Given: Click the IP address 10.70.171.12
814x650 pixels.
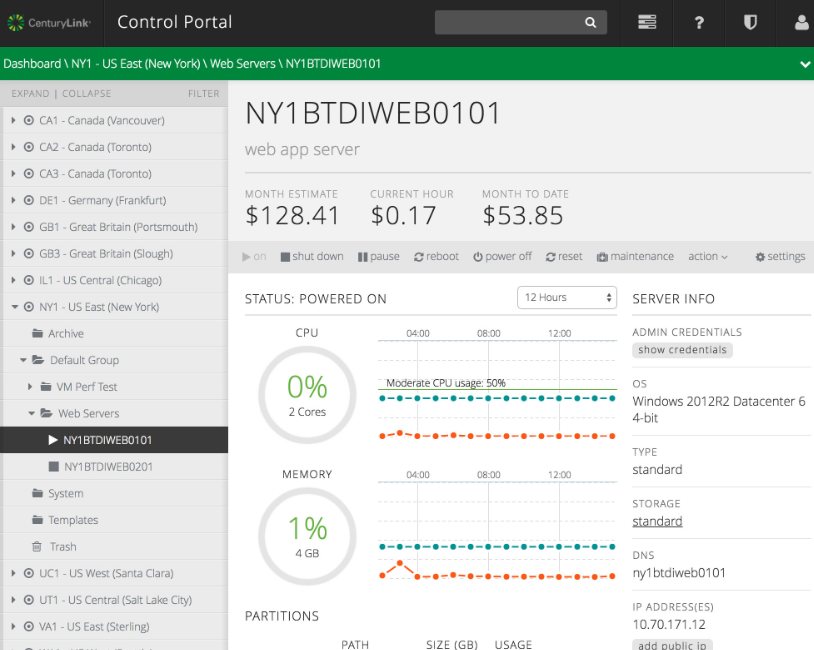Looking at the screenshot, I should pyautogui.click(x=669, y=624).
